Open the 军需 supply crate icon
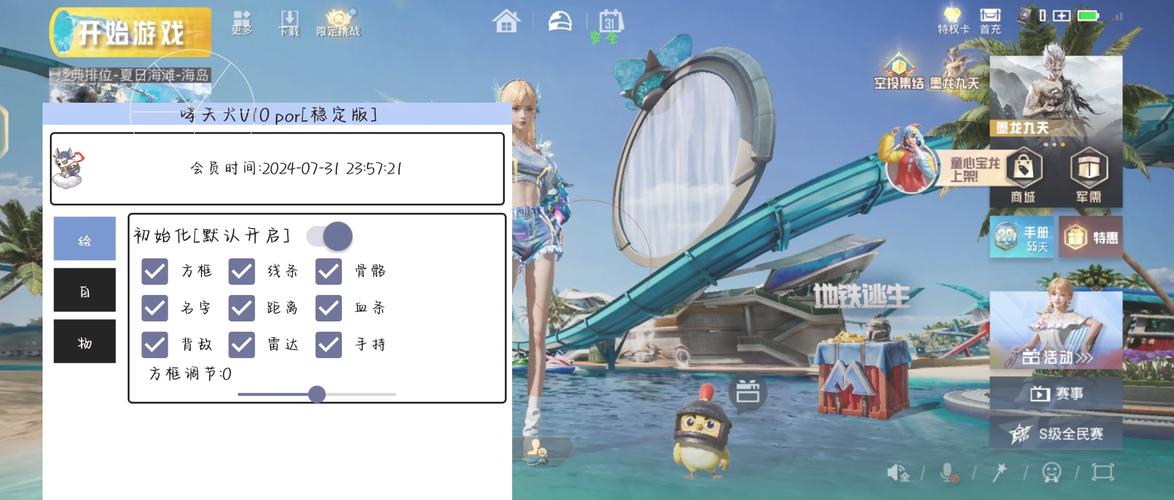The width and height of the screenshot is (1174, 500). pyautogui.click(x=1089, y=175)
